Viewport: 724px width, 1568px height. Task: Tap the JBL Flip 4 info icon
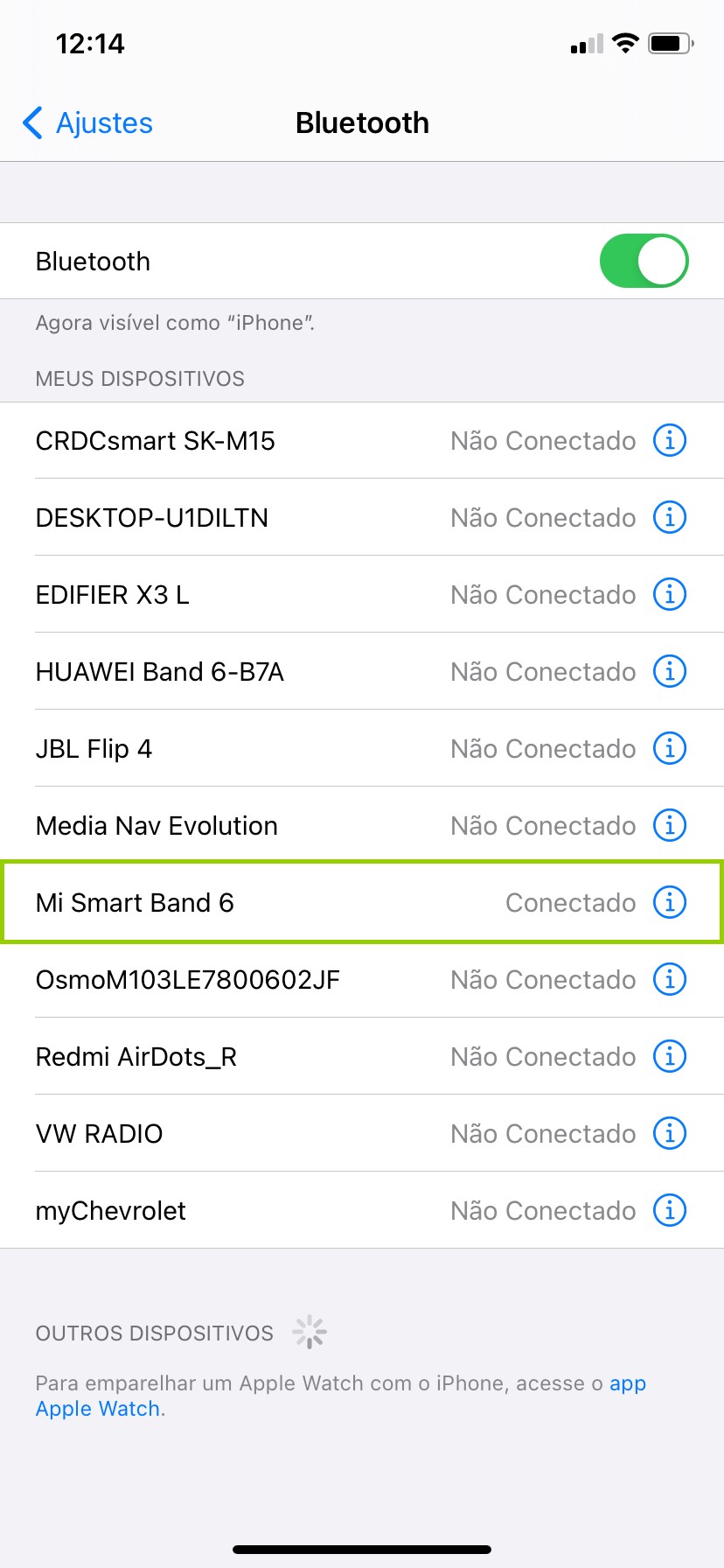coord(670,748)
